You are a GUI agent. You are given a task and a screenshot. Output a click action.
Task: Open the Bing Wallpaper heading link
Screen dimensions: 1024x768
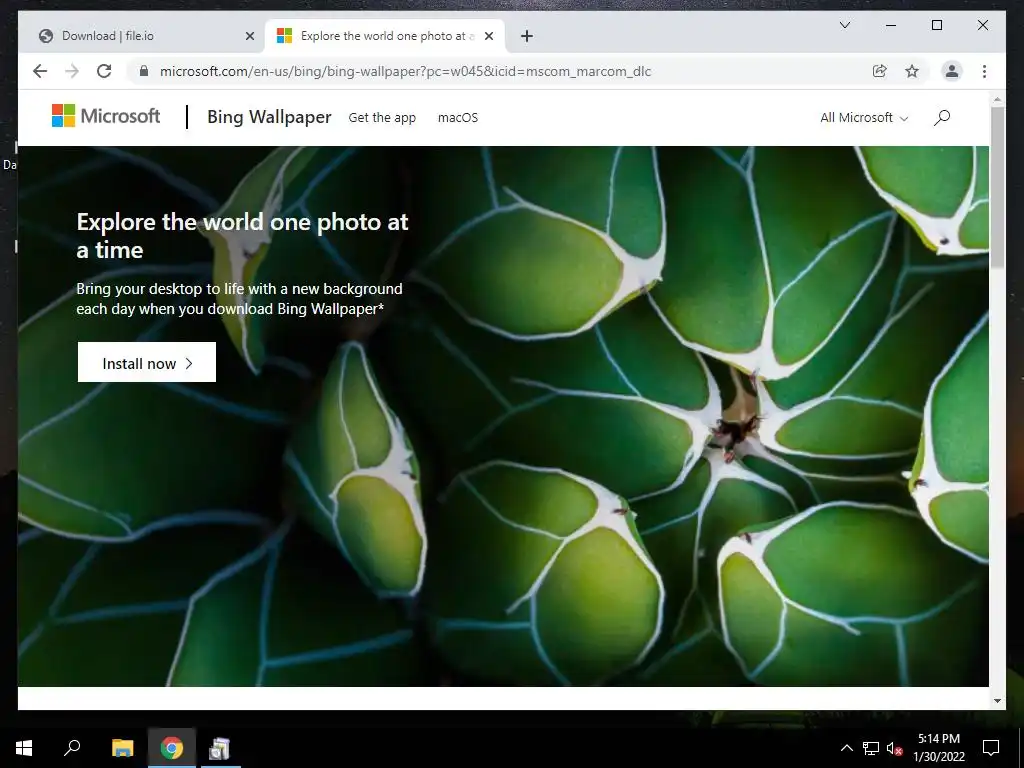[269, 117]
